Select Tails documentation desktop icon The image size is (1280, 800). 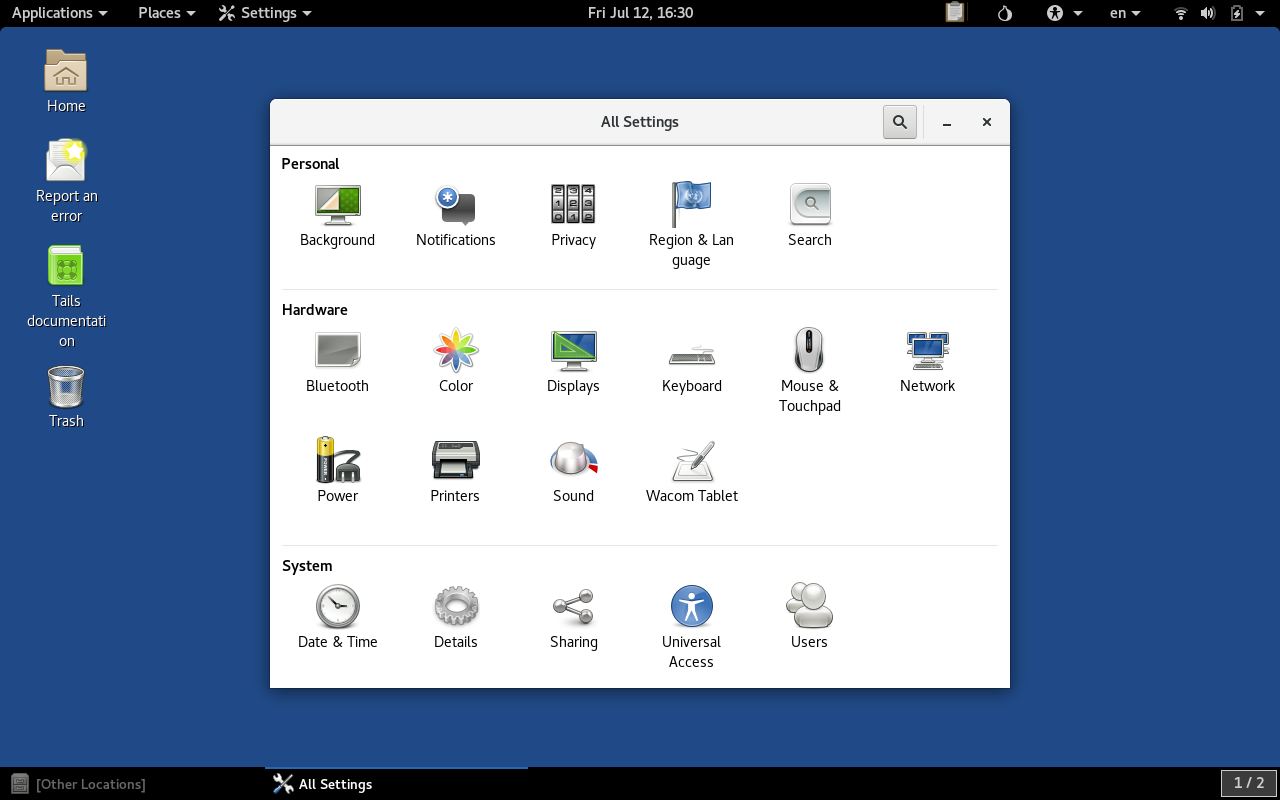[66, 296]
